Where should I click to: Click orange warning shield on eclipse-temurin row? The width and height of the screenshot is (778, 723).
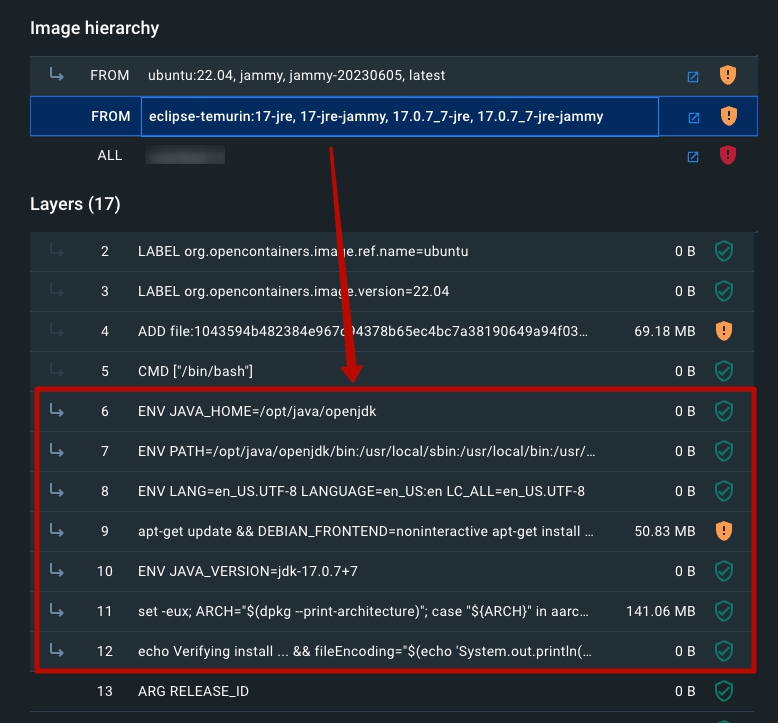pos(728,116)
